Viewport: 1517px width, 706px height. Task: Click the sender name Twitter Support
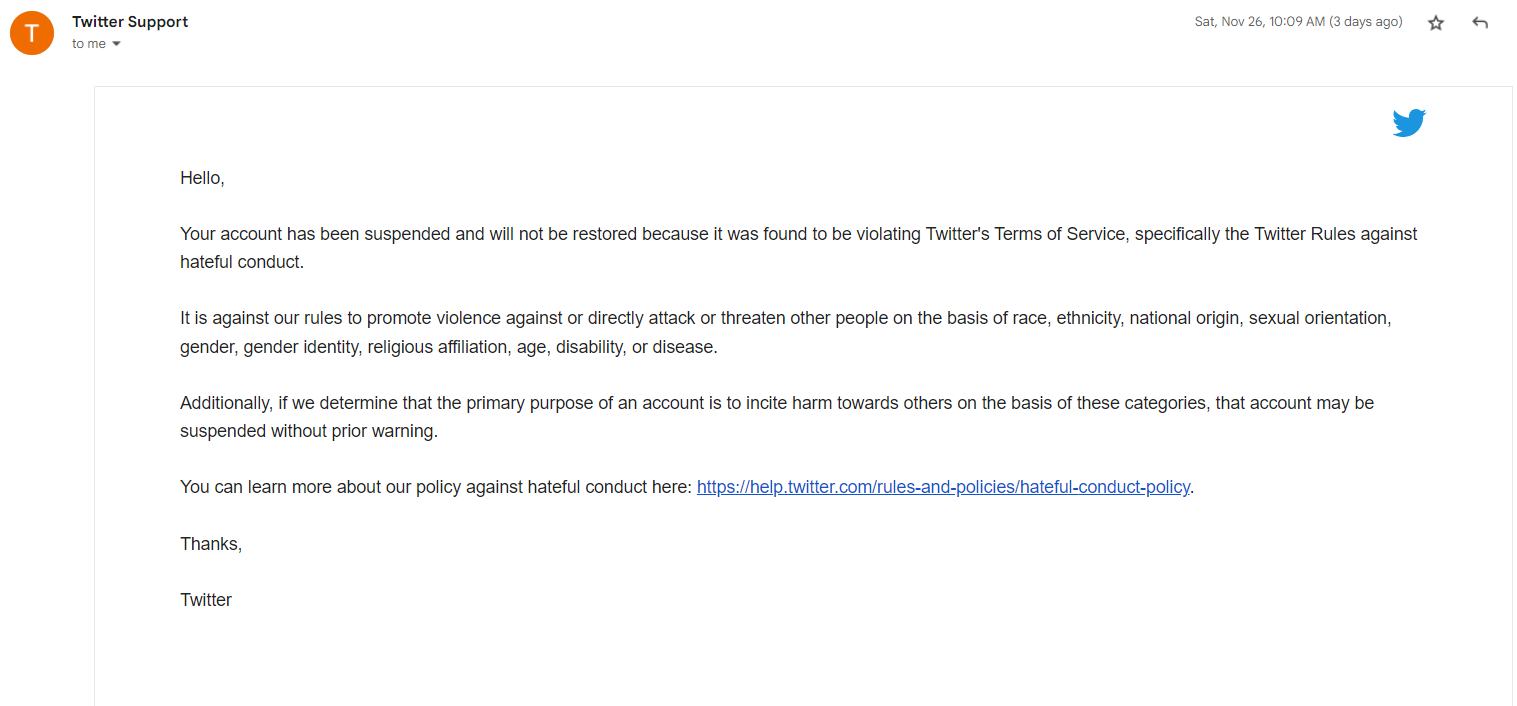coord(130,21)
